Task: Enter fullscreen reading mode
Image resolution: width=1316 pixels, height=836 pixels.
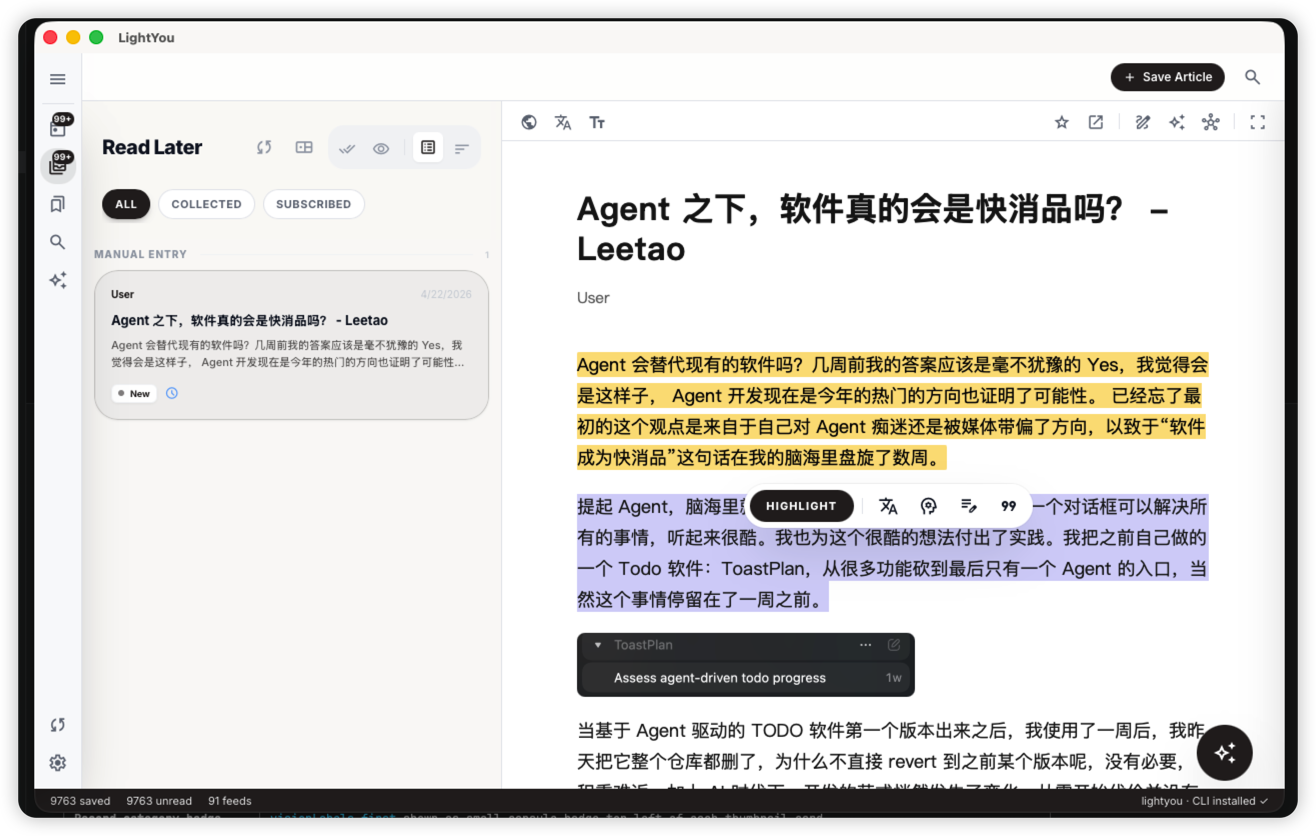Action: [x=1258, y=122]
